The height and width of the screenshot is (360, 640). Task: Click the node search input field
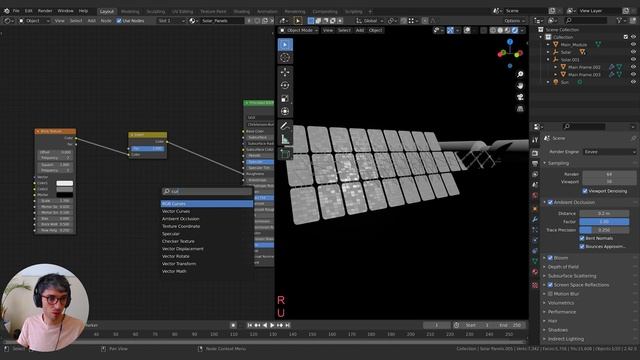pyautogui.click(x=207, y=191)
